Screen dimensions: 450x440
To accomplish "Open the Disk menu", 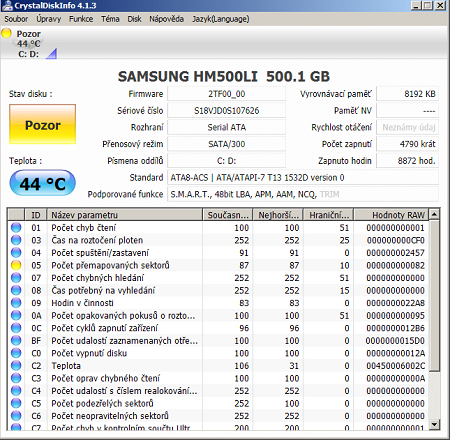I will click(134, 19).
